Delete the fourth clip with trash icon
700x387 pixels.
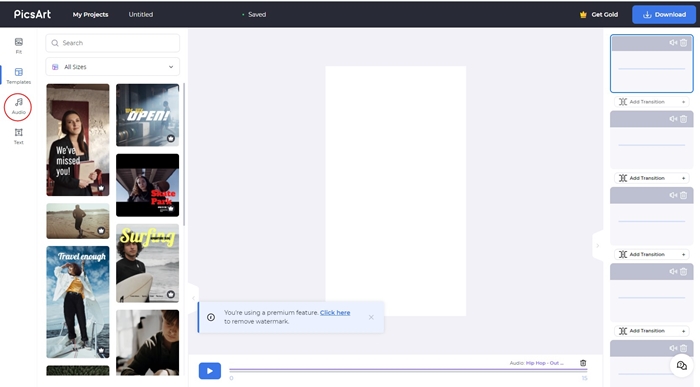point(683,272)
